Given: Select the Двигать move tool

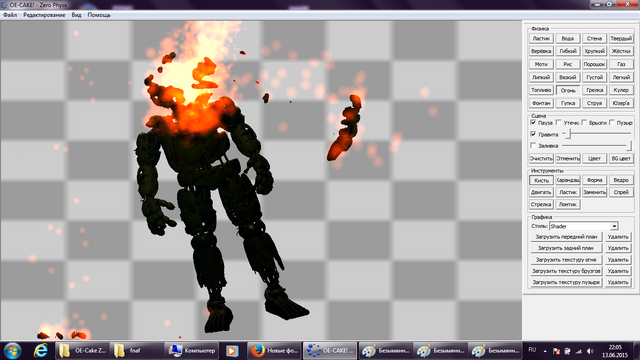Looking at the screenshot, I should pyautogui.click(x=541, y=192).
